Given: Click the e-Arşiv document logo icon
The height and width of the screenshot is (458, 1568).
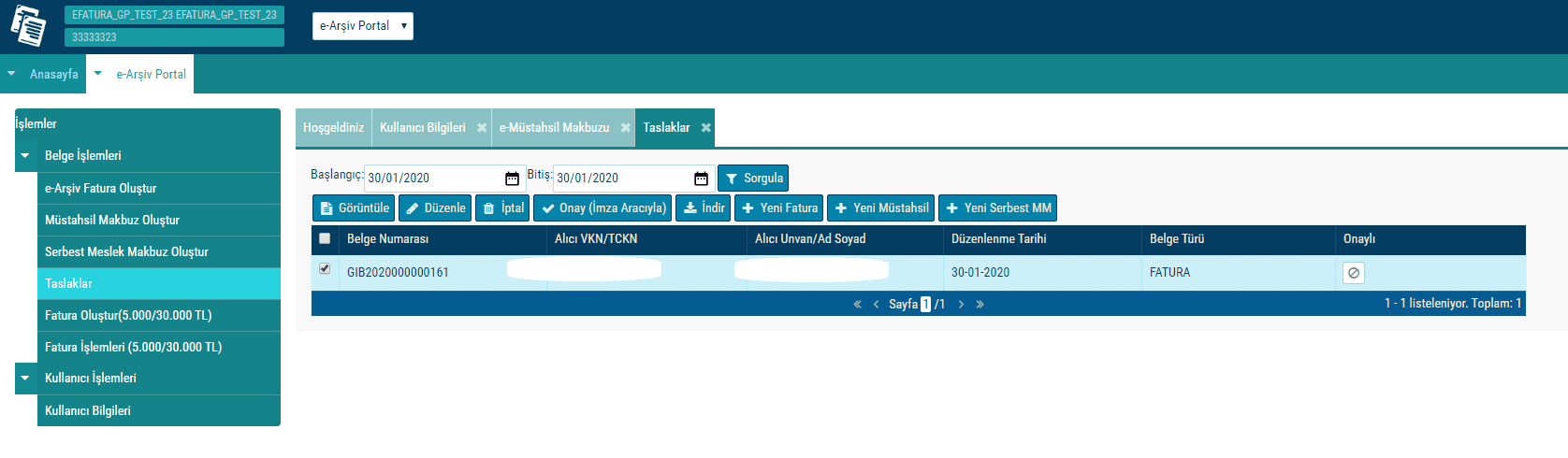Looking at the screenshot, I should (x=28, y=25).
